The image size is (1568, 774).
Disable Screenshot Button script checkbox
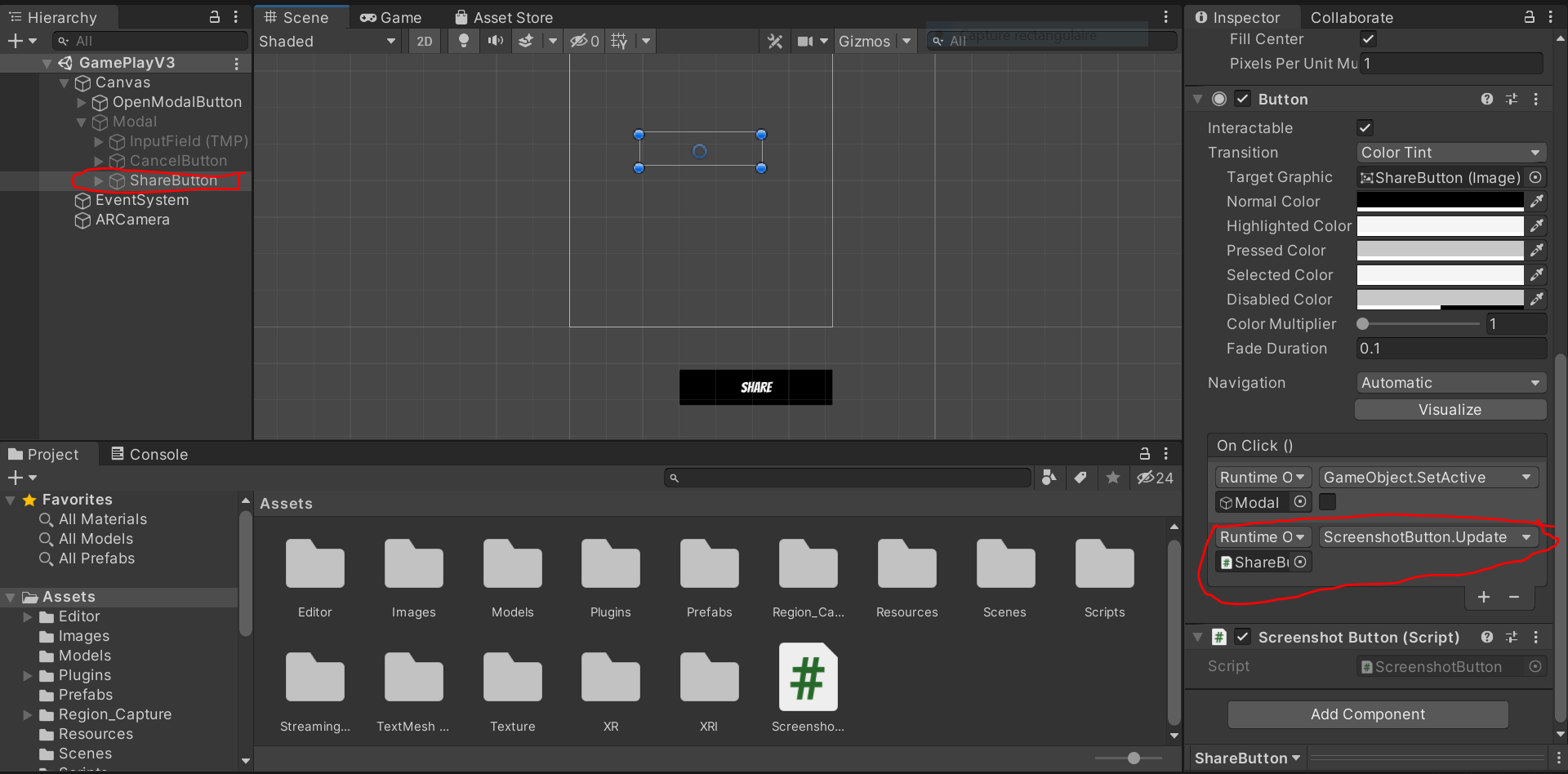click(x=1242, y=637)
